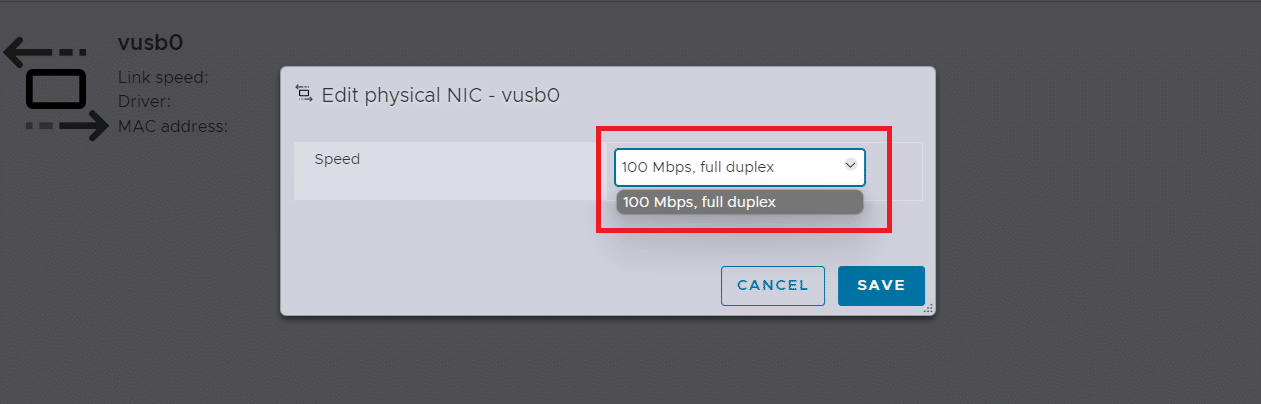Expand the Speed dropdown chevron arrow
Screen dimensions: 1261x404
pos(850,165)
